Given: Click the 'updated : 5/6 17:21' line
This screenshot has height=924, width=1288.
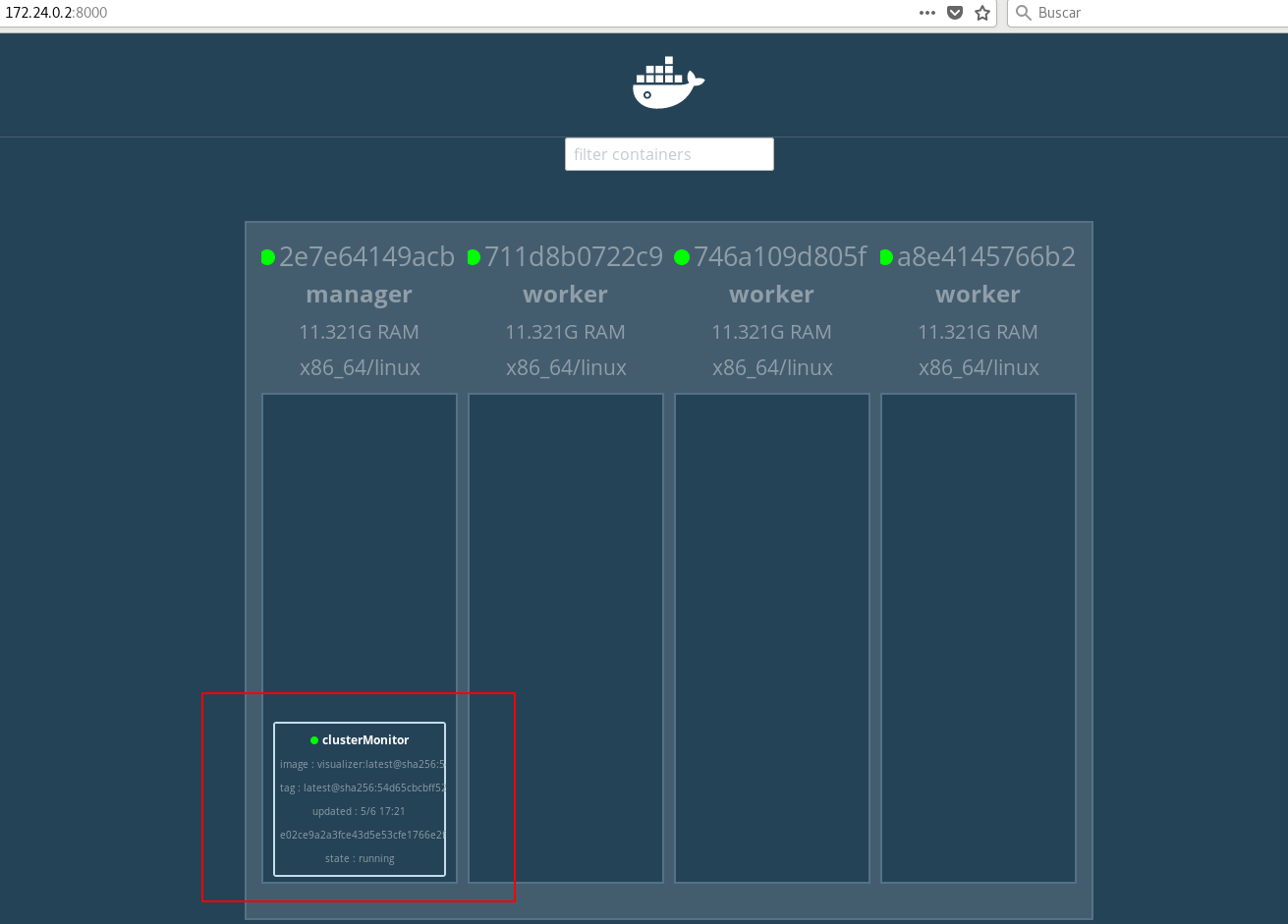Looking at the screenshot, I should click(x=359, y=811).
